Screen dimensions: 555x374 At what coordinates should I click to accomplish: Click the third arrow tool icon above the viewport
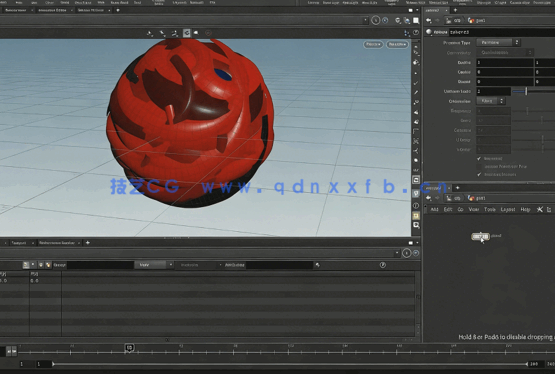(174, 33)
